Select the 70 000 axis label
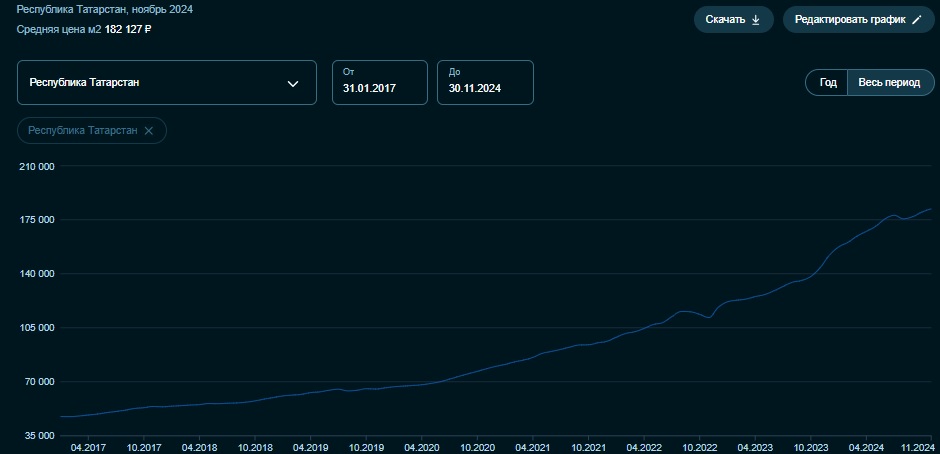Screen dimensions: 940x454 coord(40,382)
